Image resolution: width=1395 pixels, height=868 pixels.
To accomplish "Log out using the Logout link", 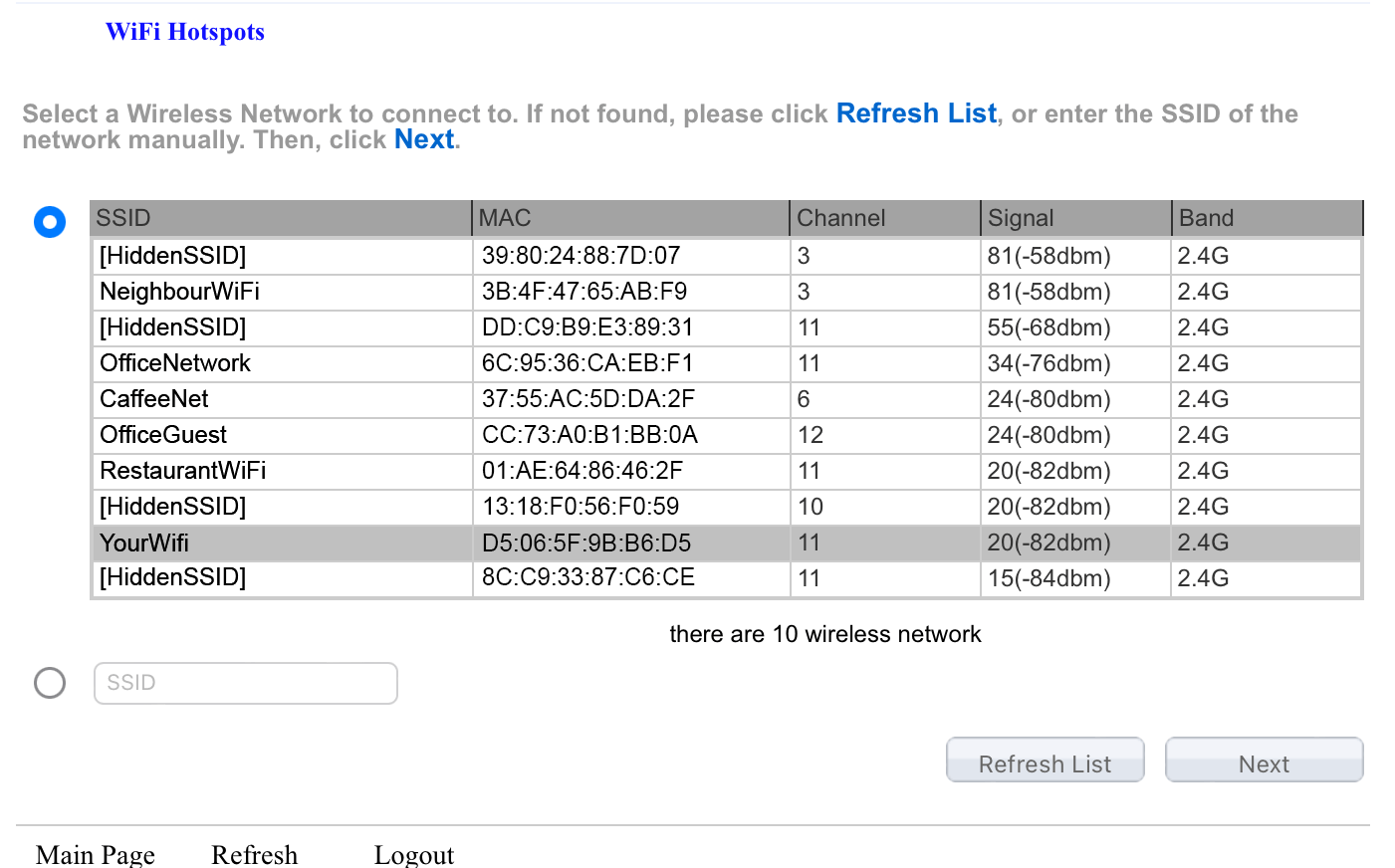I will tap(413, 854).
